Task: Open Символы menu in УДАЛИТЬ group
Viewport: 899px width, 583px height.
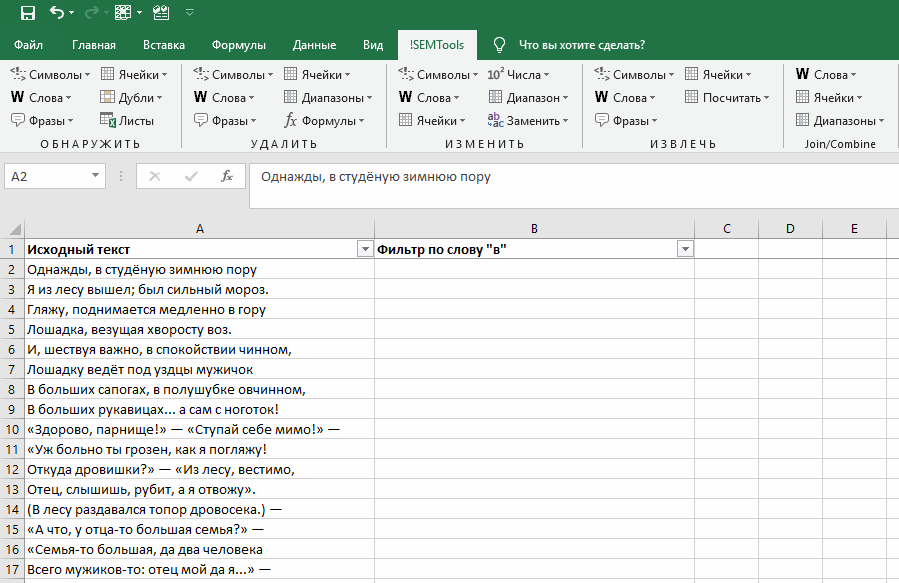Action: coord(233,75)
